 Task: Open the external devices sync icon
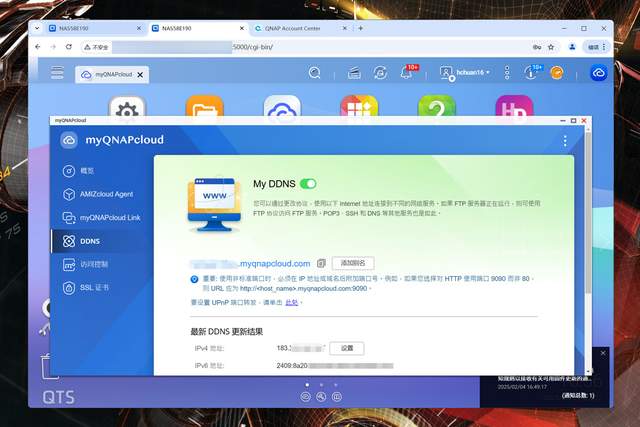click(x=380, y=73)
